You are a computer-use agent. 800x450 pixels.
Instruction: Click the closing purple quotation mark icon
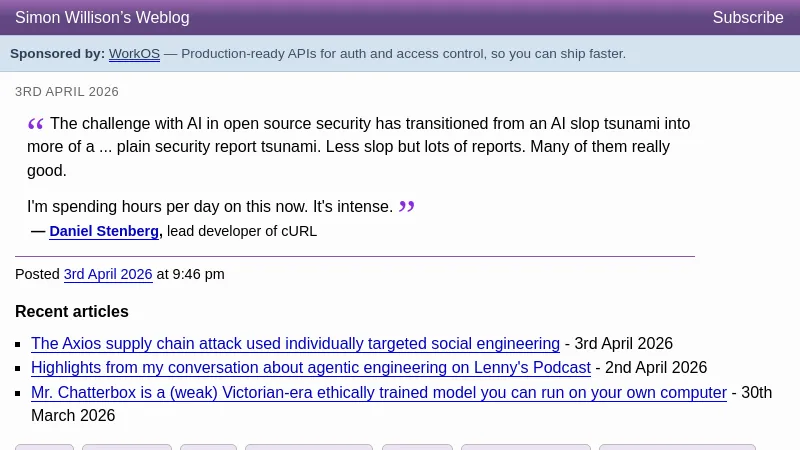point(406,207)
